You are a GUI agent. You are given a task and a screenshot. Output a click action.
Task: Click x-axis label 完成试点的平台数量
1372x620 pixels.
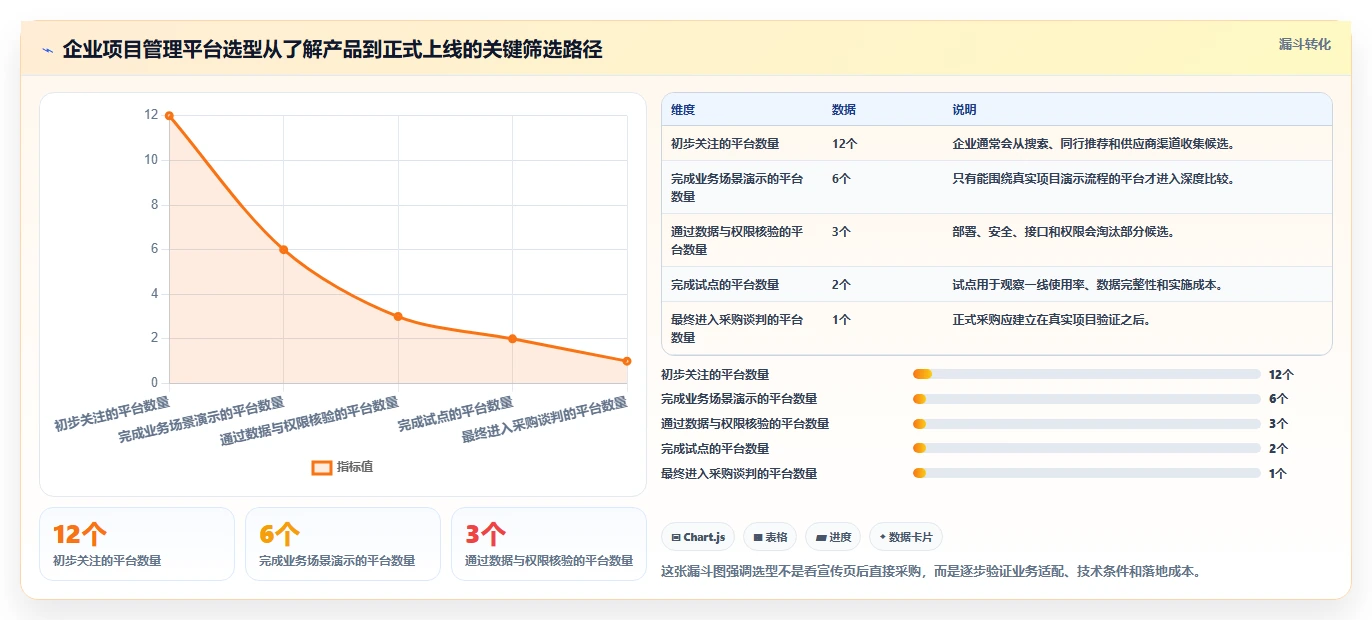coord(456,414)
